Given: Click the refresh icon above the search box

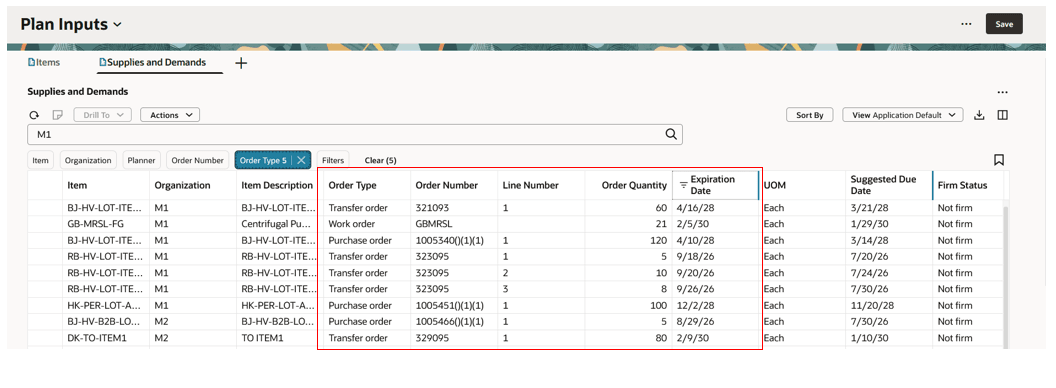Looking at the screenshot, I should click(34, 115).
